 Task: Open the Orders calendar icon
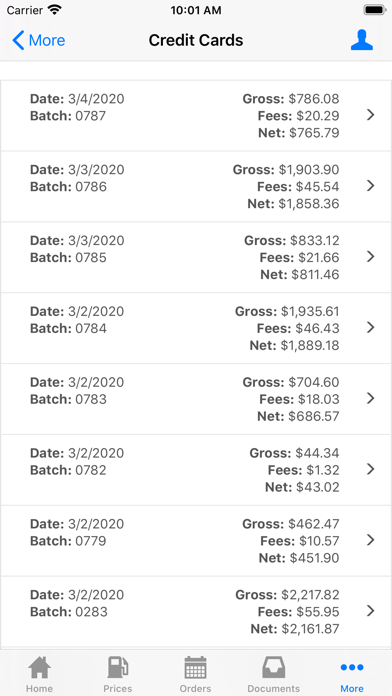tap(195, 667)
